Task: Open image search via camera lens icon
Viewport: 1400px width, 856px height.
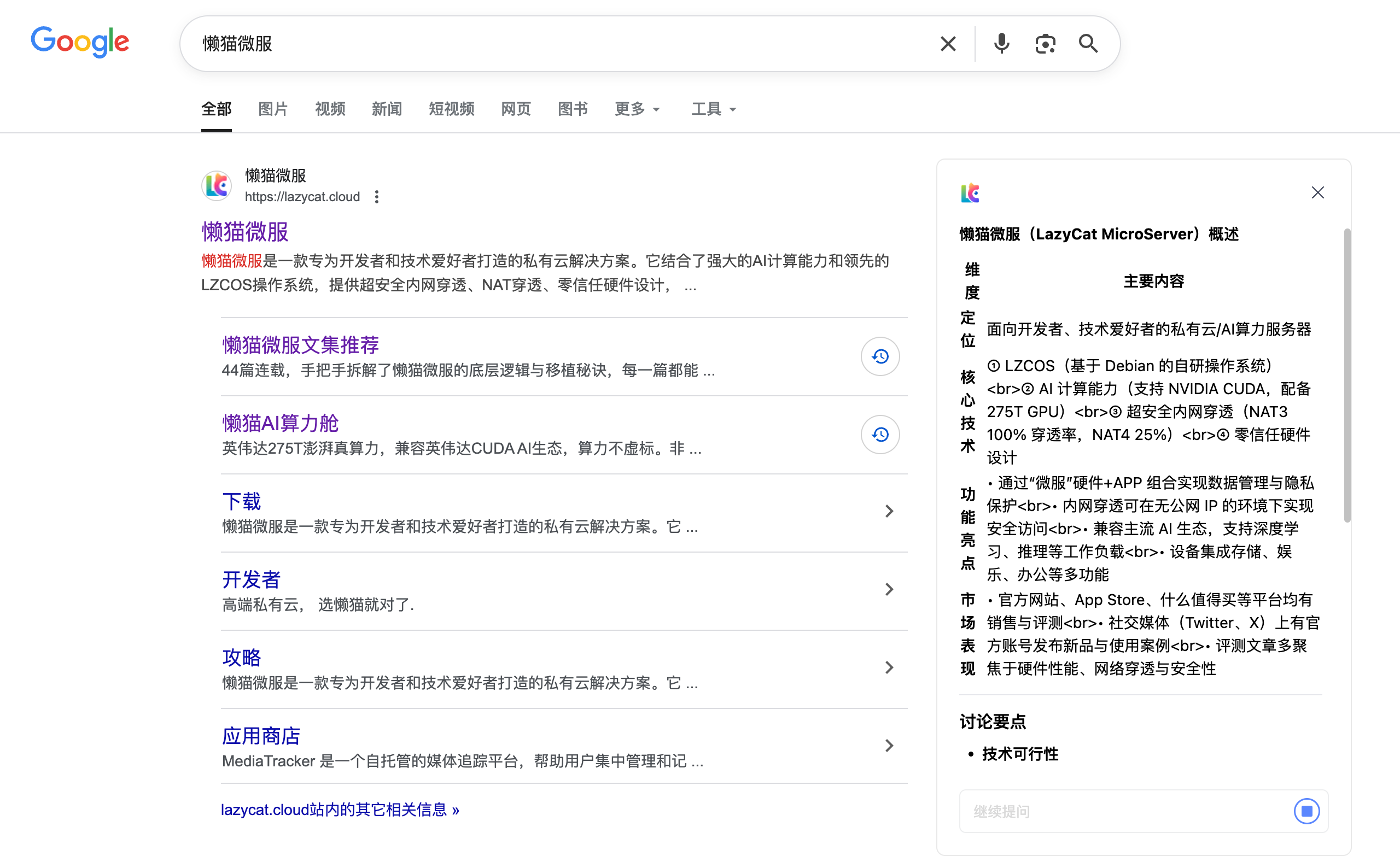Action: (1045, 44)
